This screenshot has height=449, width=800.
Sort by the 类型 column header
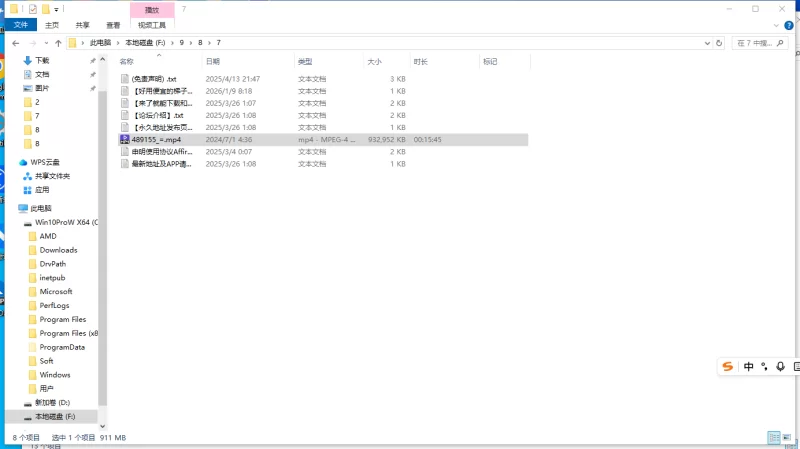(x=329, y=62)
